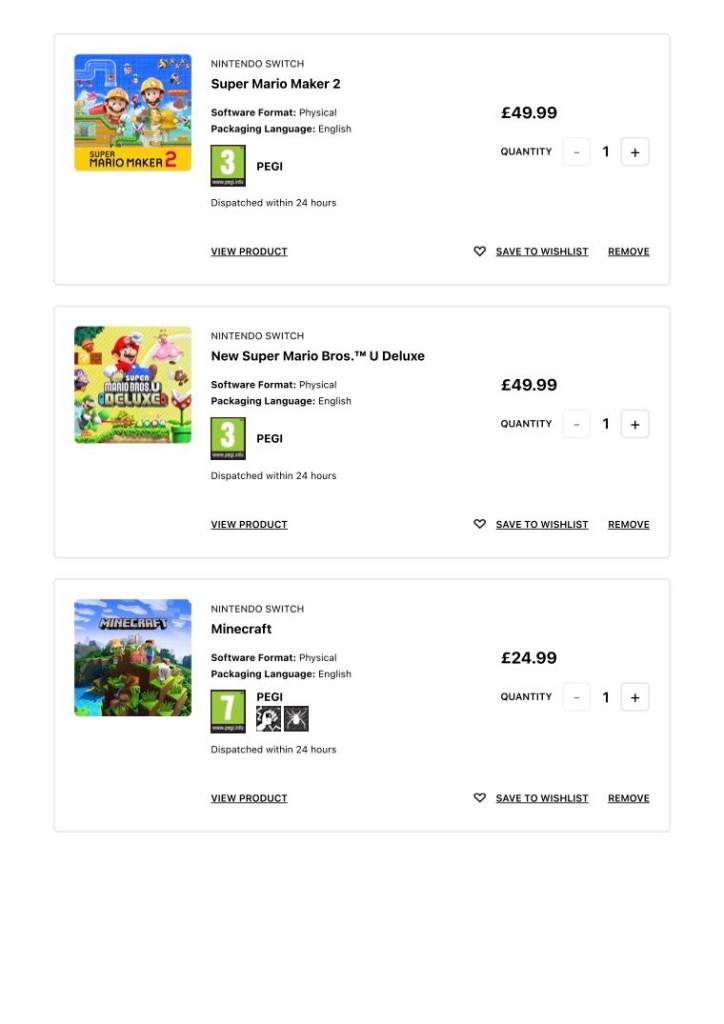Remove Super Mario Maker 2 from basket

coord(628,252)
